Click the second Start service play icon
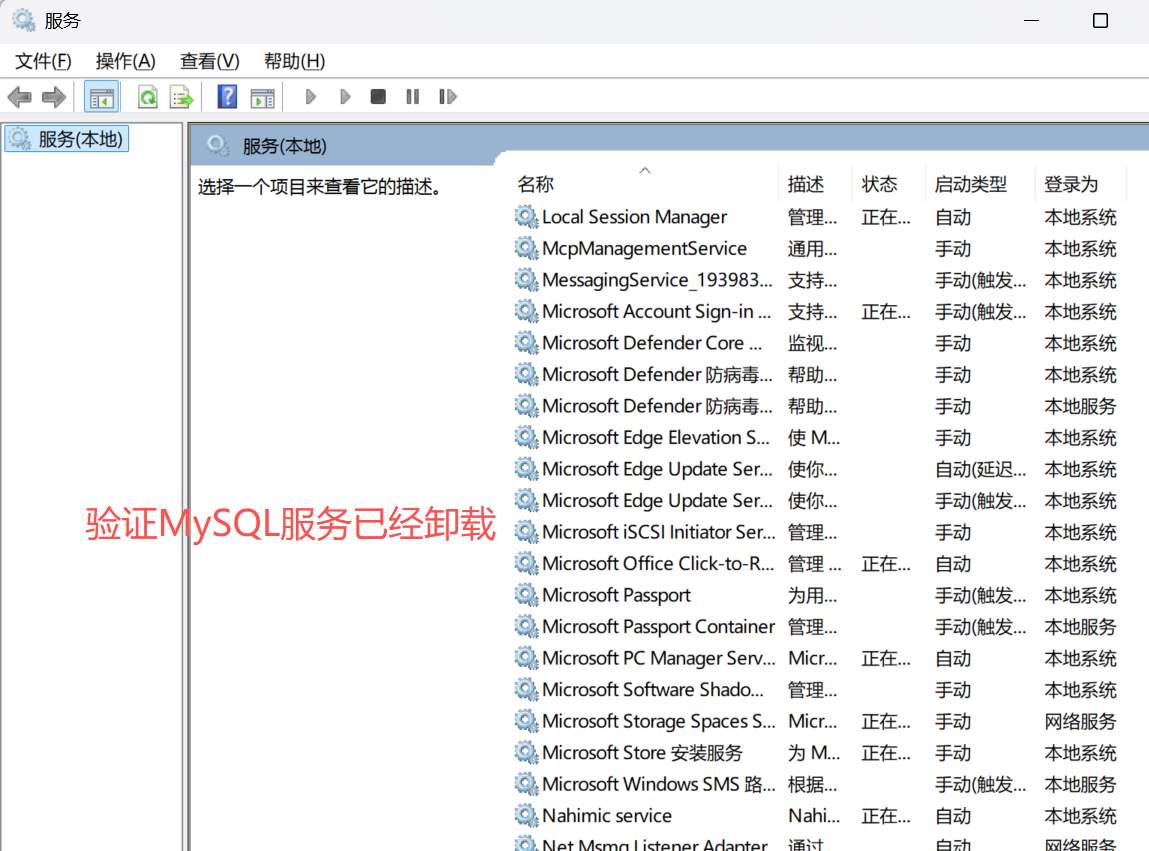This screenshot has height=851, width=1149. click(345, 97)
